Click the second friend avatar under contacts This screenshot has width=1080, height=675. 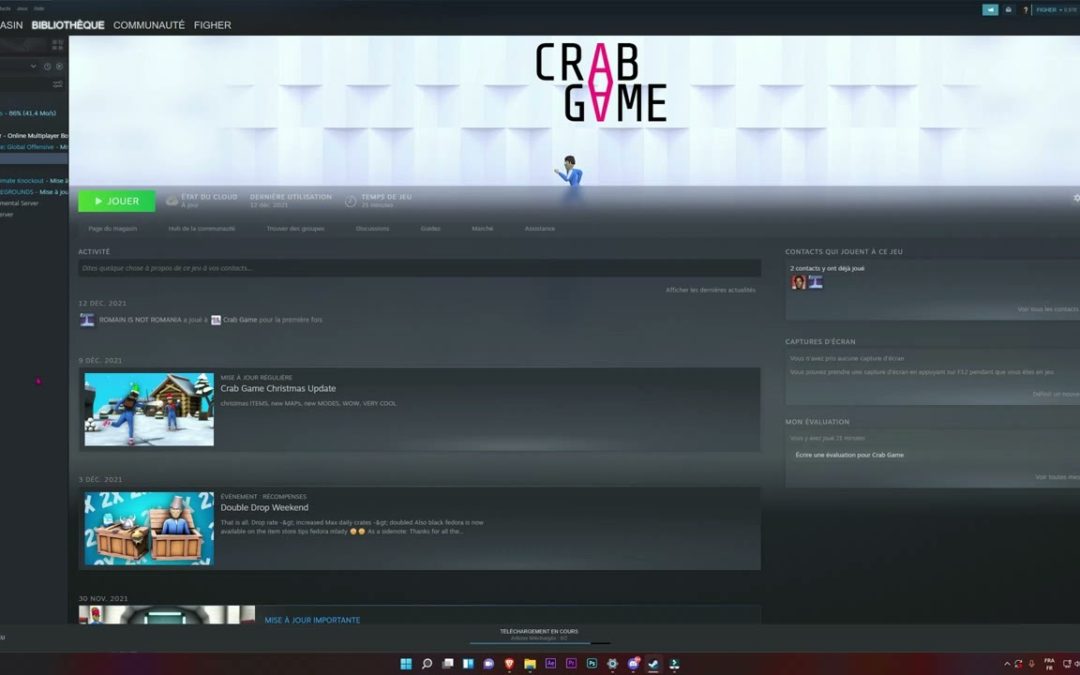pos(816,282)
